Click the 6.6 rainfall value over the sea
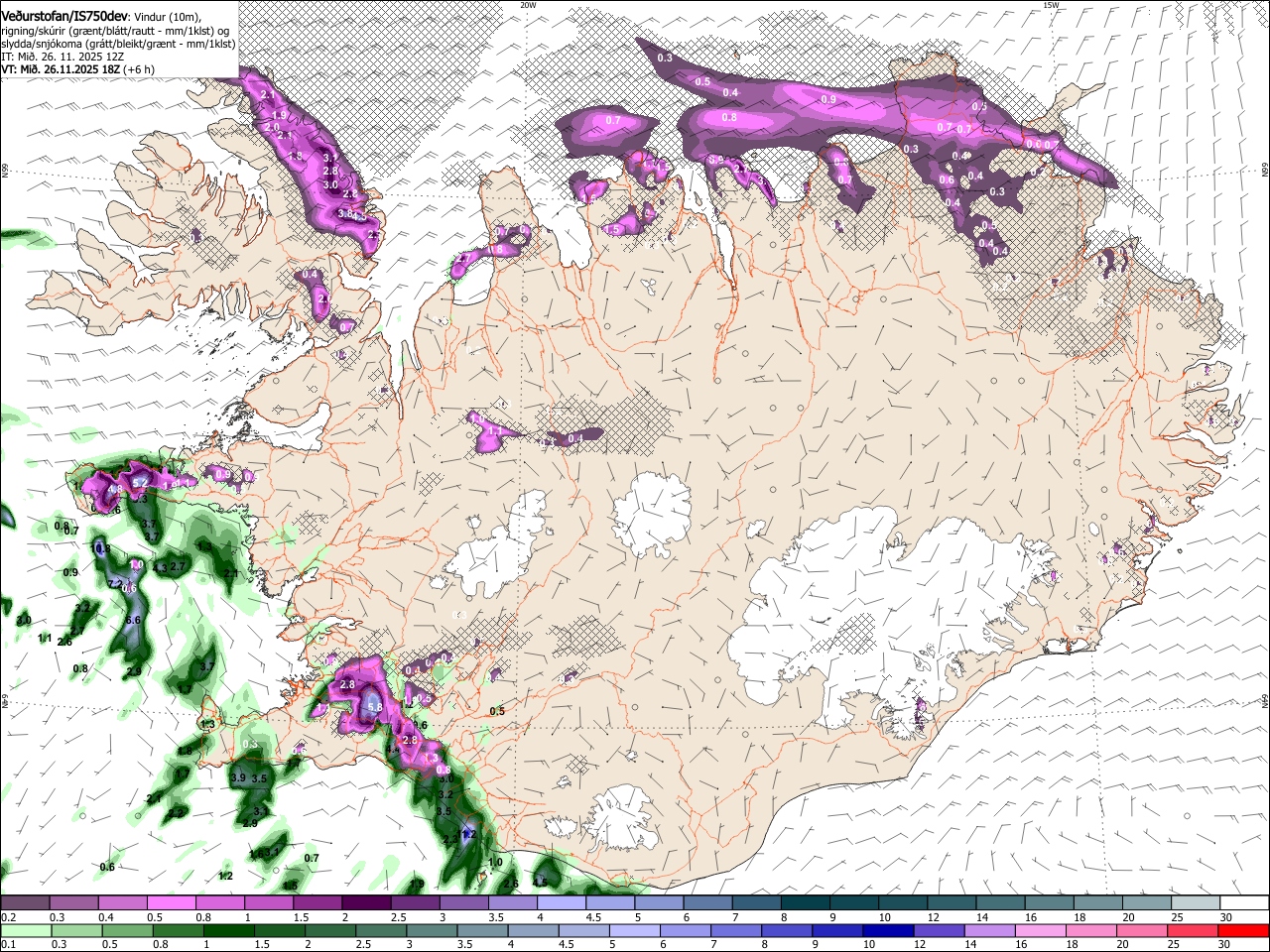Screen dimensions: 1270x952 coord(135,620)
